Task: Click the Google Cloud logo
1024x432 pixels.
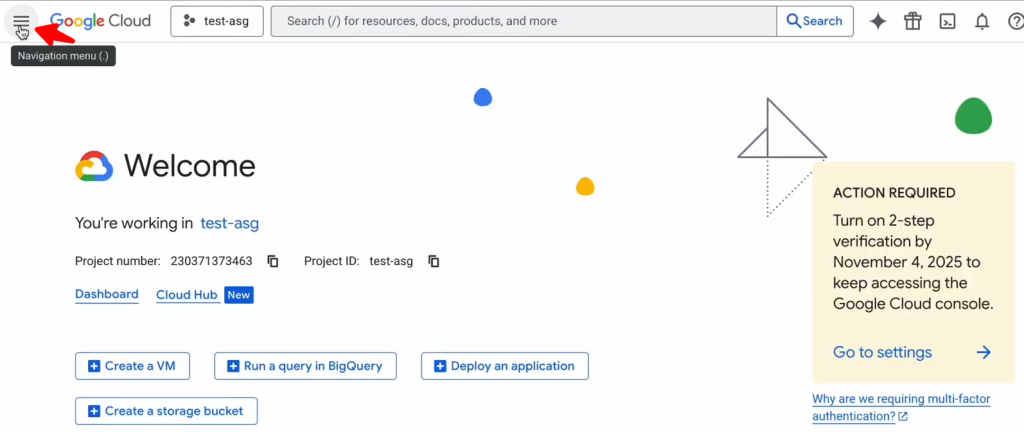Action: point(100,21)
